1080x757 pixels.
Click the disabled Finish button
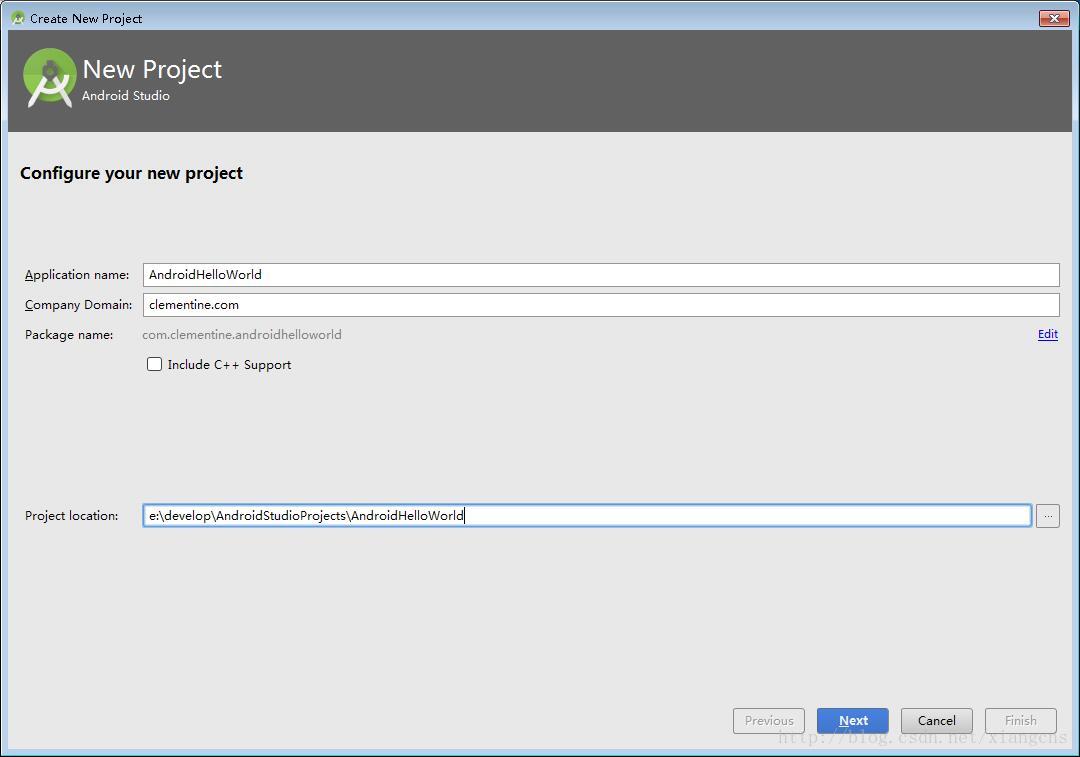coord(1021,720)
